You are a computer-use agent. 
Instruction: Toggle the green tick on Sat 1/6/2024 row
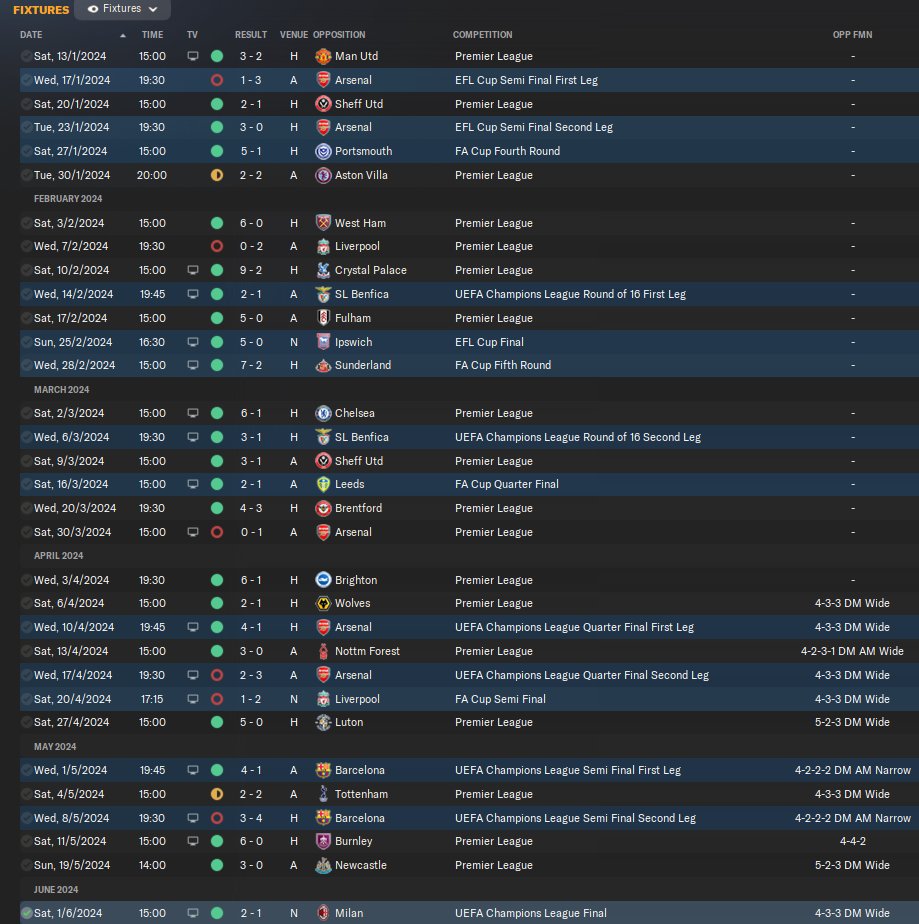click(x=26, y=913)
